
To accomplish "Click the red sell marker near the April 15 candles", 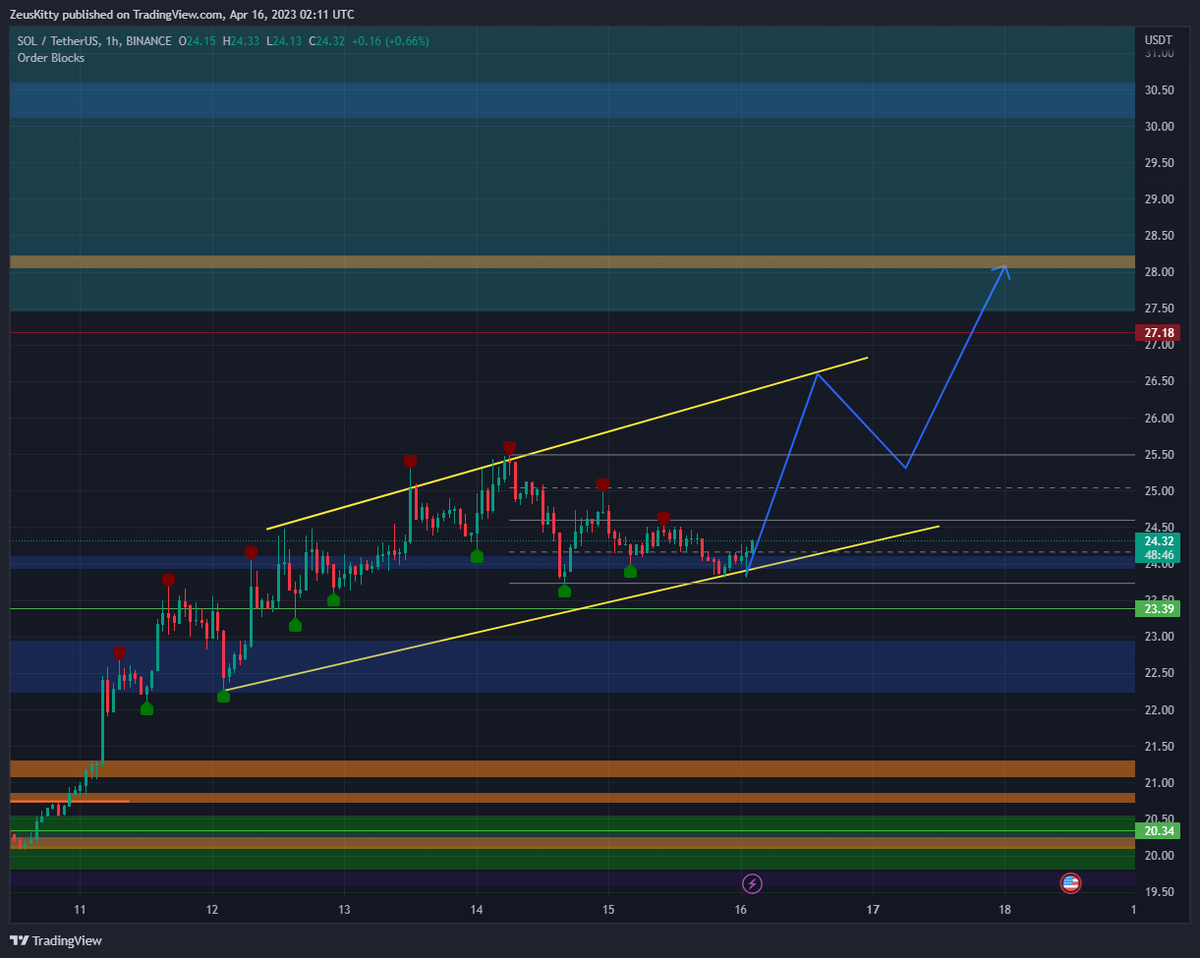I will (602, 484).
